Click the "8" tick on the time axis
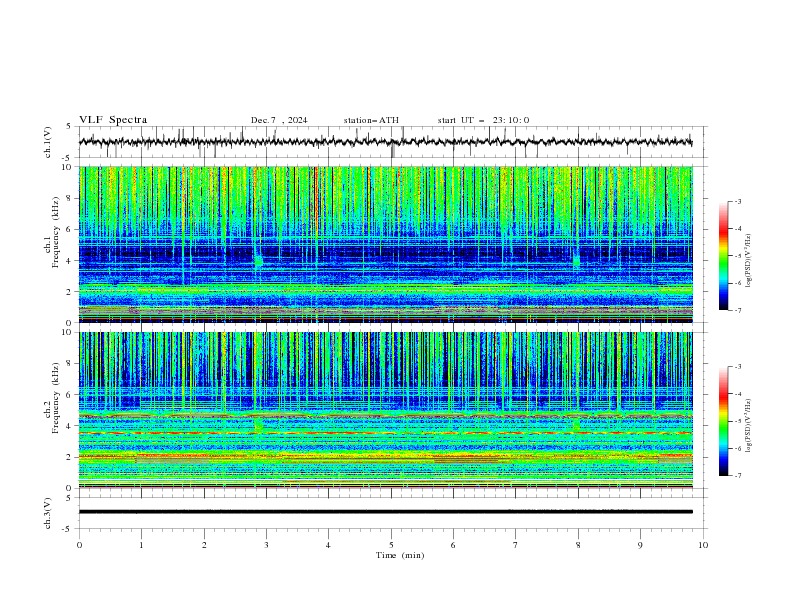This screenshot has width=792, height=612. pos(578,545)
